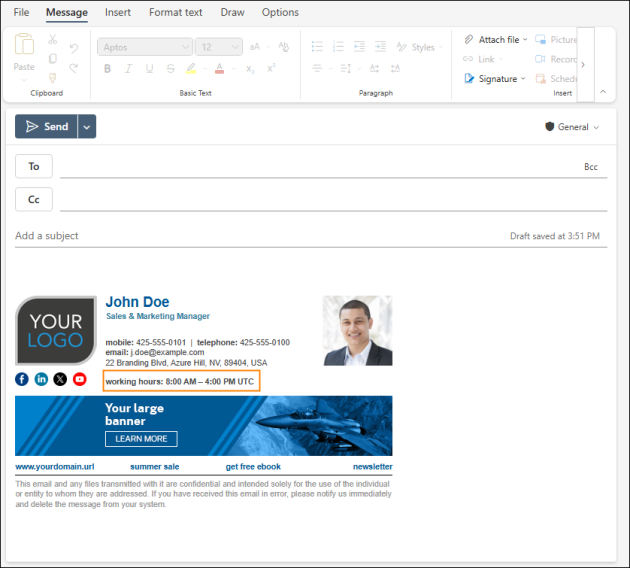Click the right-to-left text direction icon
This screenshot has width=630, height=568.
point(395,69)
